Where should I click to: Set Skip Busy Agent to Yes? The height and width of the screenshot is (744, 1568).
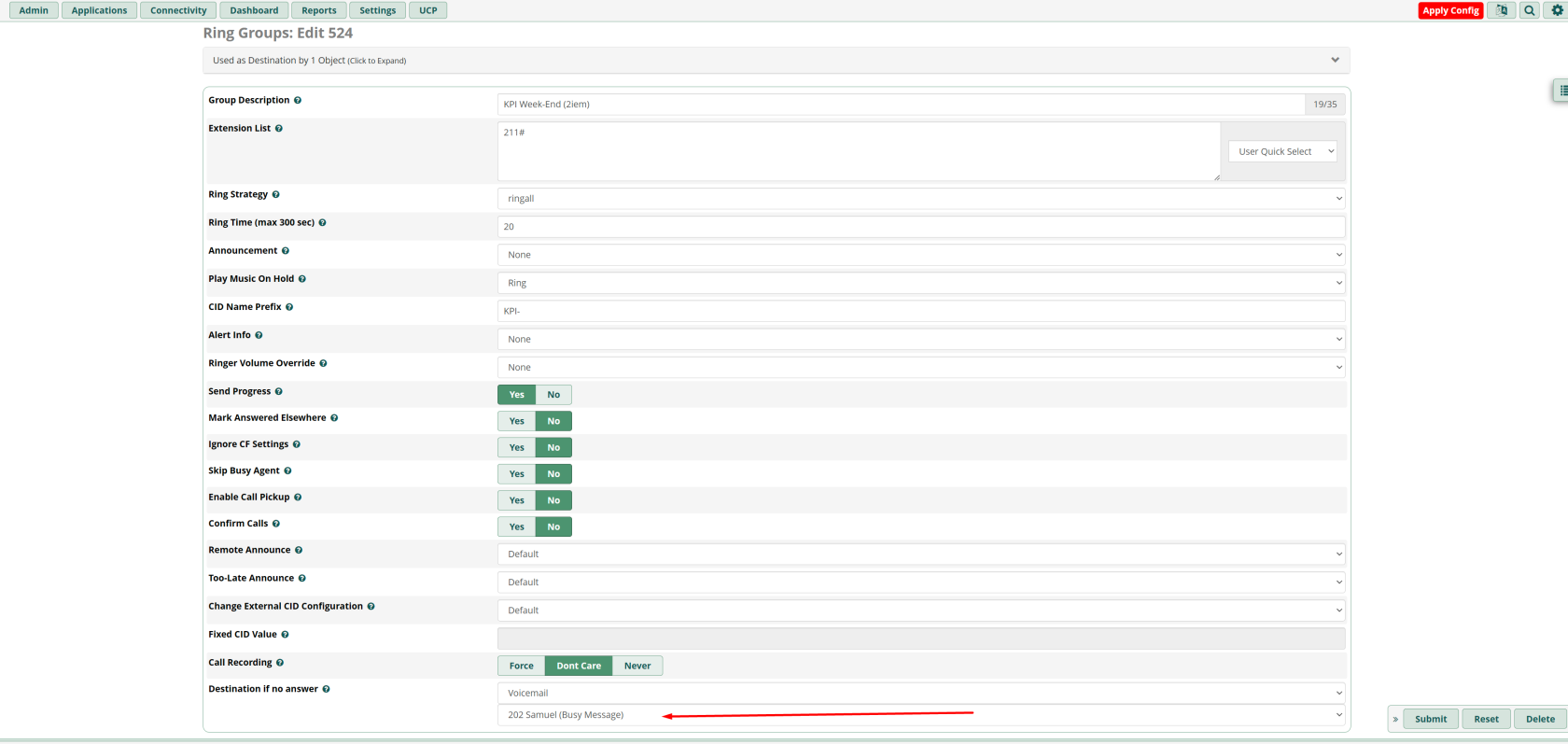(517, 474)
